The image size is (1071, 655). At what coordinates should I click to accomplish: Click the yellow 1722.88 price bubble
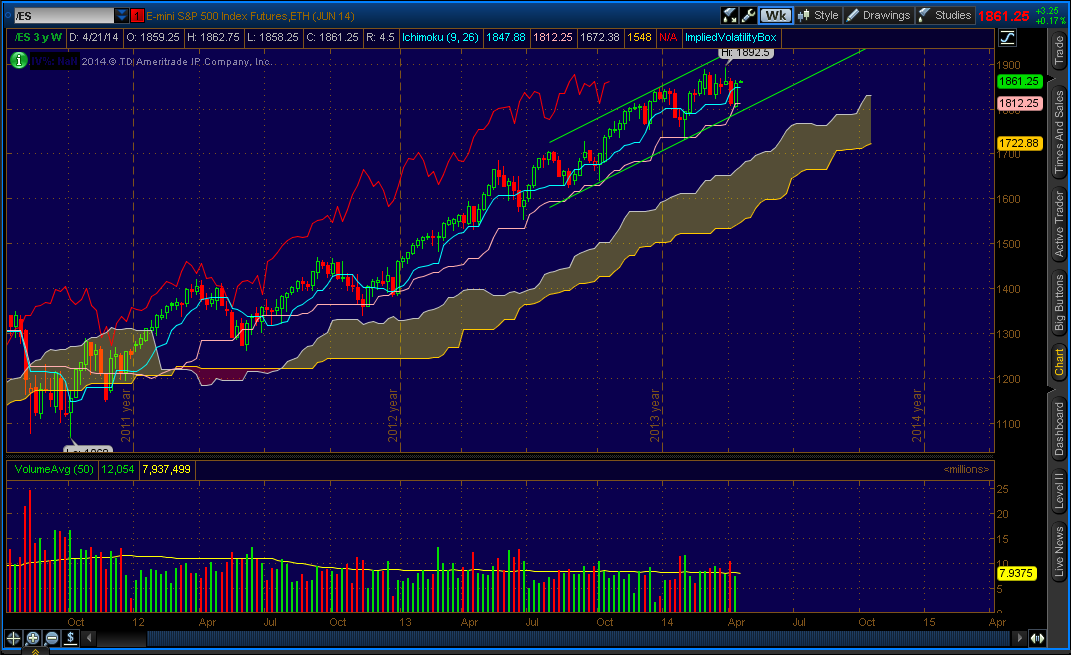coord(1018,143)
